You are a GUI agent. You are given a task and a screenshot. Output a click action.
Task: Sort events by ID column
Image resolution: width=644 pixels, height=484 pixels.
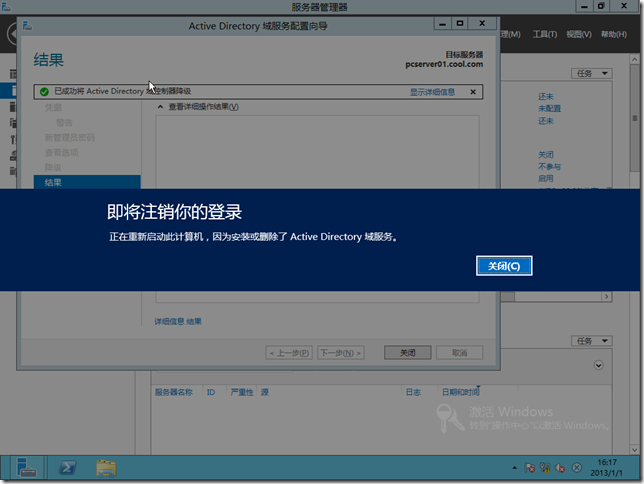tap(211, 392)
